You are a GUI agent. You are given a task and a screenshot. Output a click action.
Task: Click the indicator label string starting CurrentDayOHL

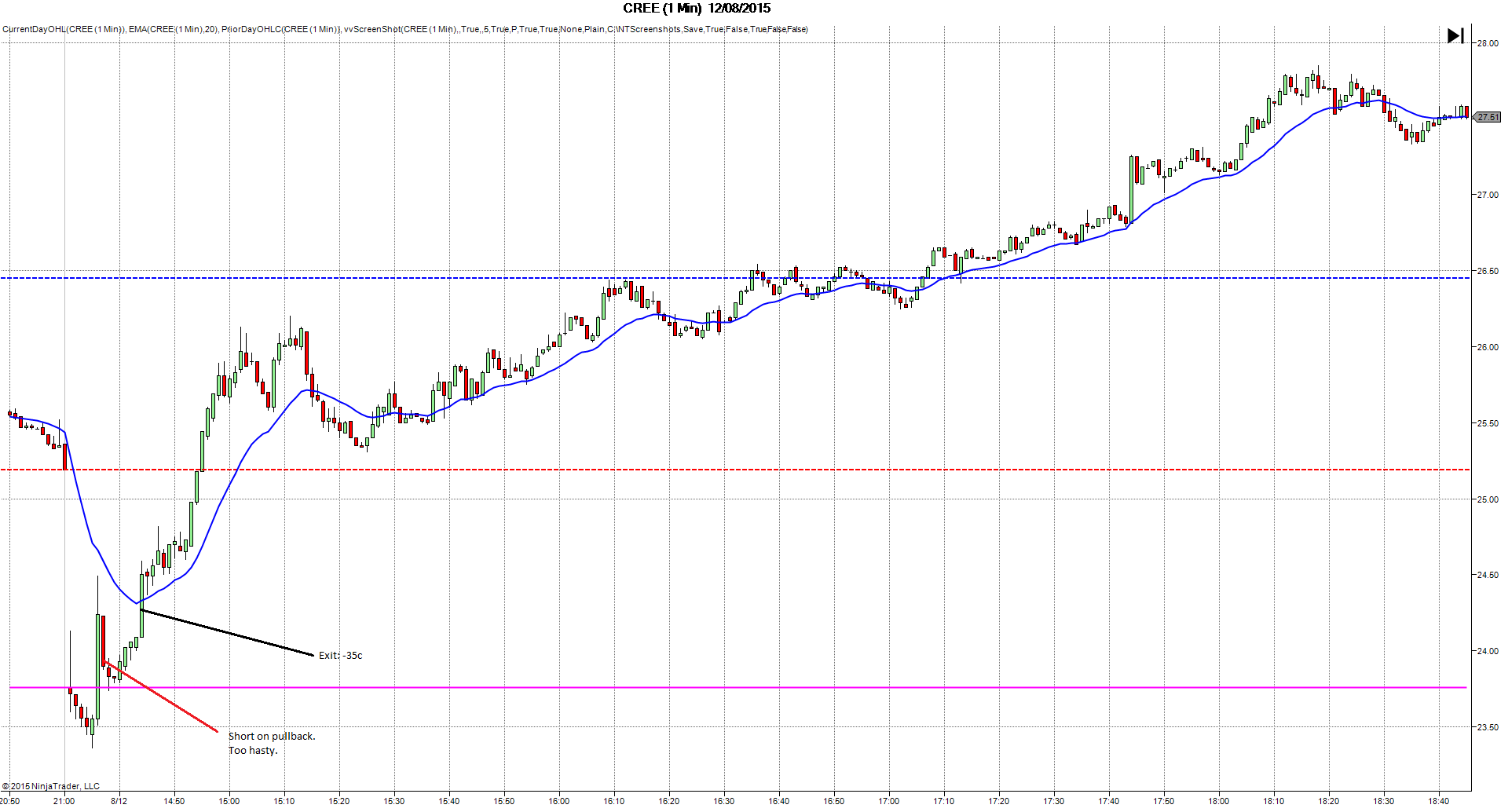pos(405,29)
